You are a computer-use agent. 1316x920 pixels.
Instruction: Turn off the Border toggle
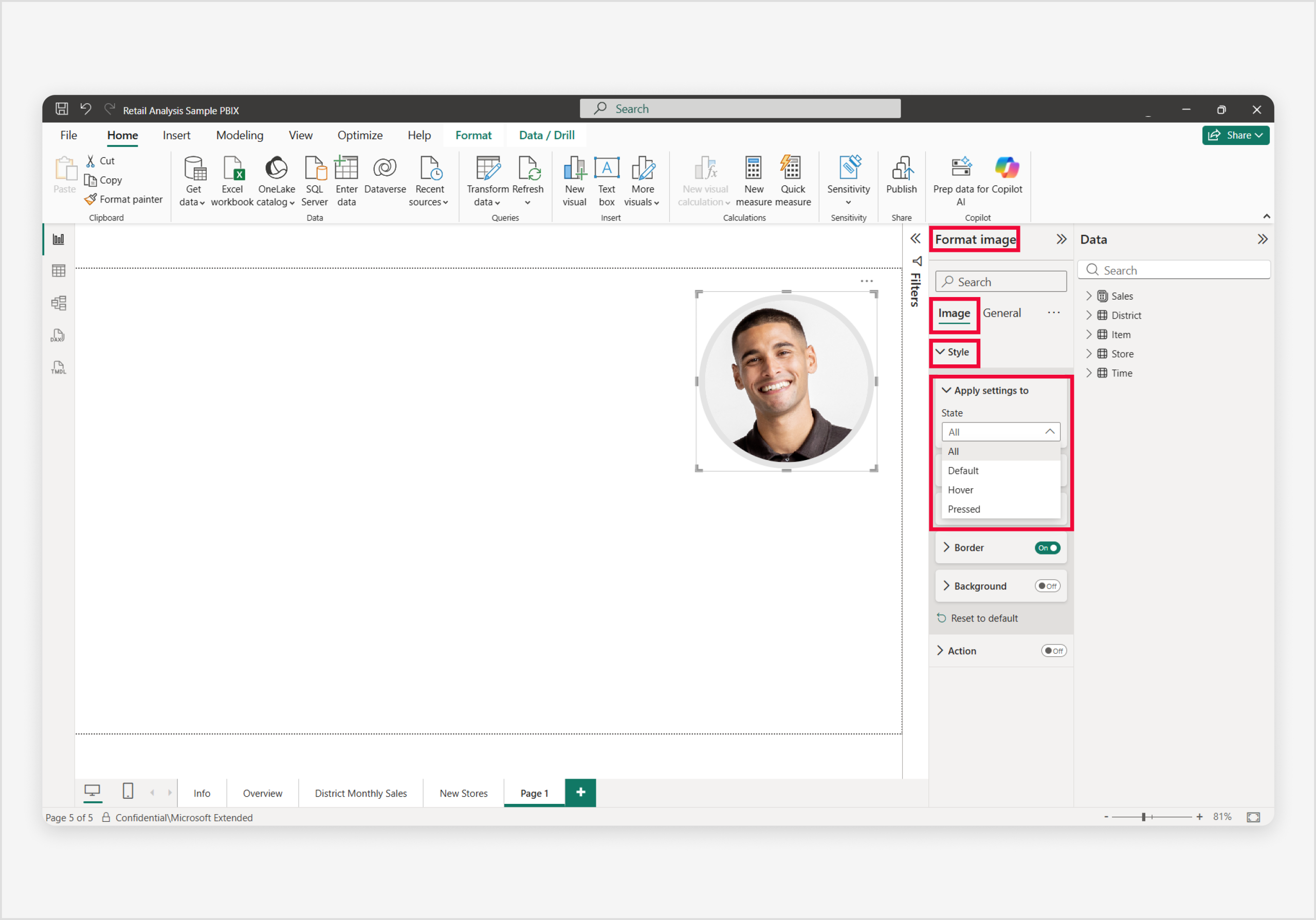[x=1047, y=548]
